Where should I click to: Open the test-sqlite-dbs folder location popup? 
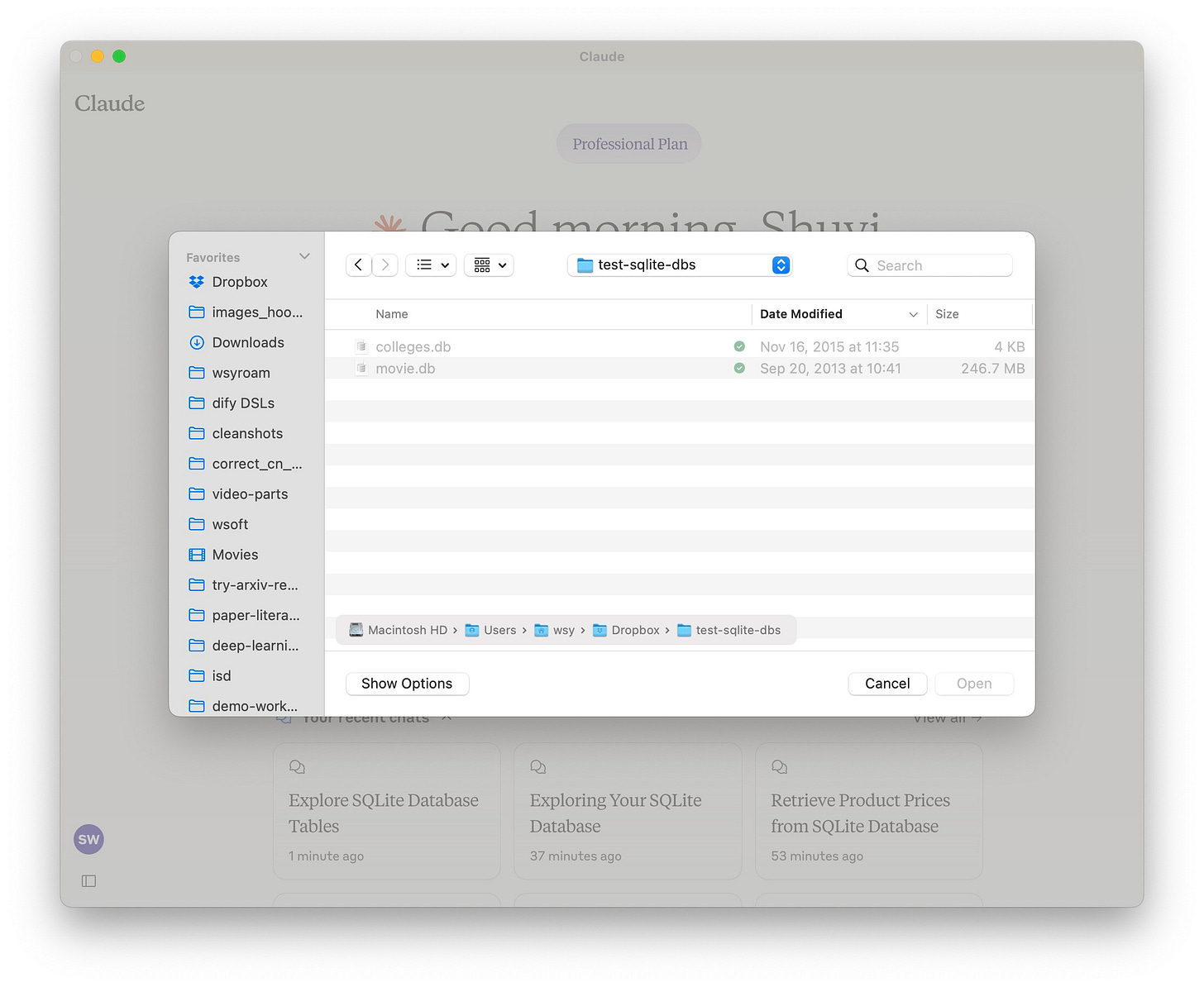point(680,265)
